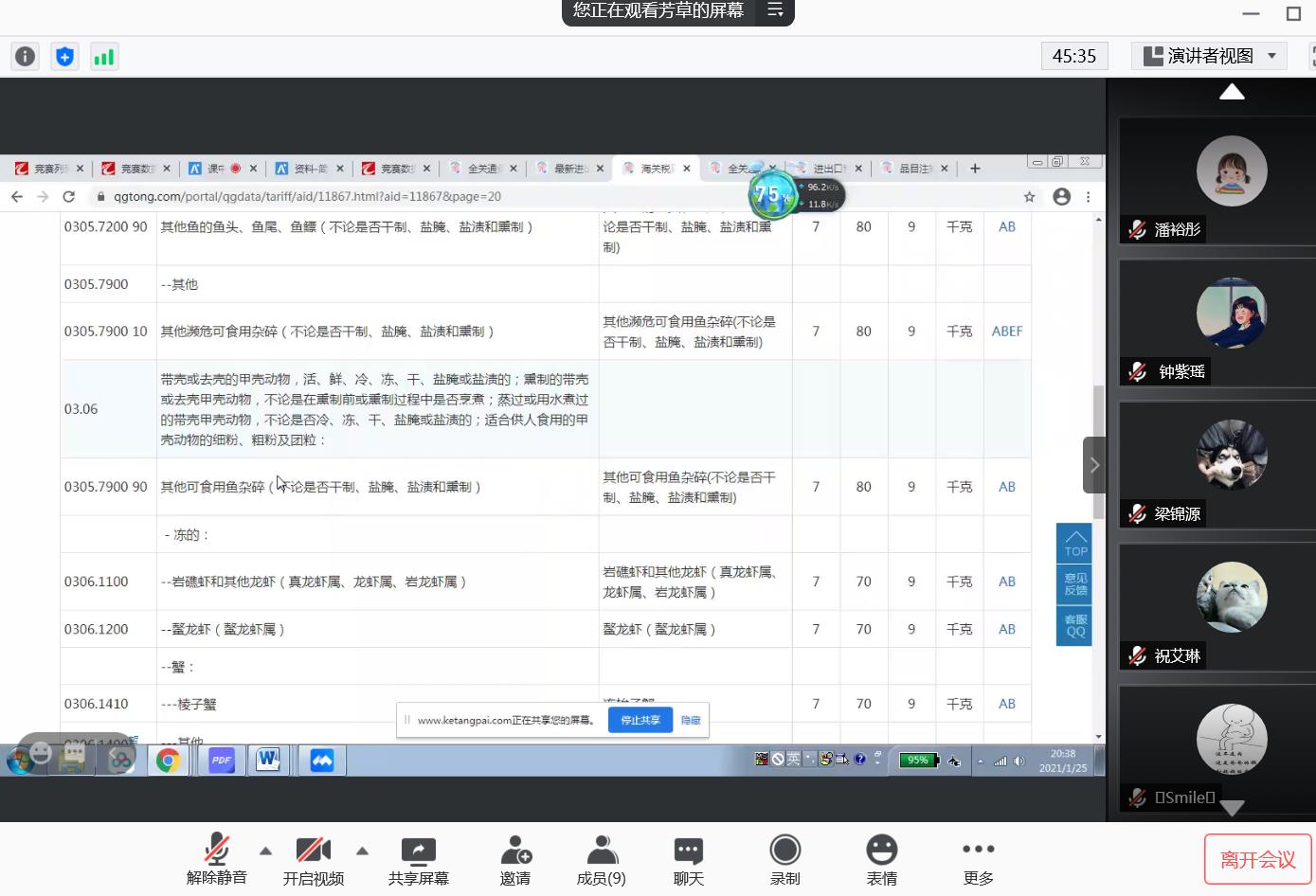Turn on the video camera
The image size is (1316, 896).
pos(314,860)
